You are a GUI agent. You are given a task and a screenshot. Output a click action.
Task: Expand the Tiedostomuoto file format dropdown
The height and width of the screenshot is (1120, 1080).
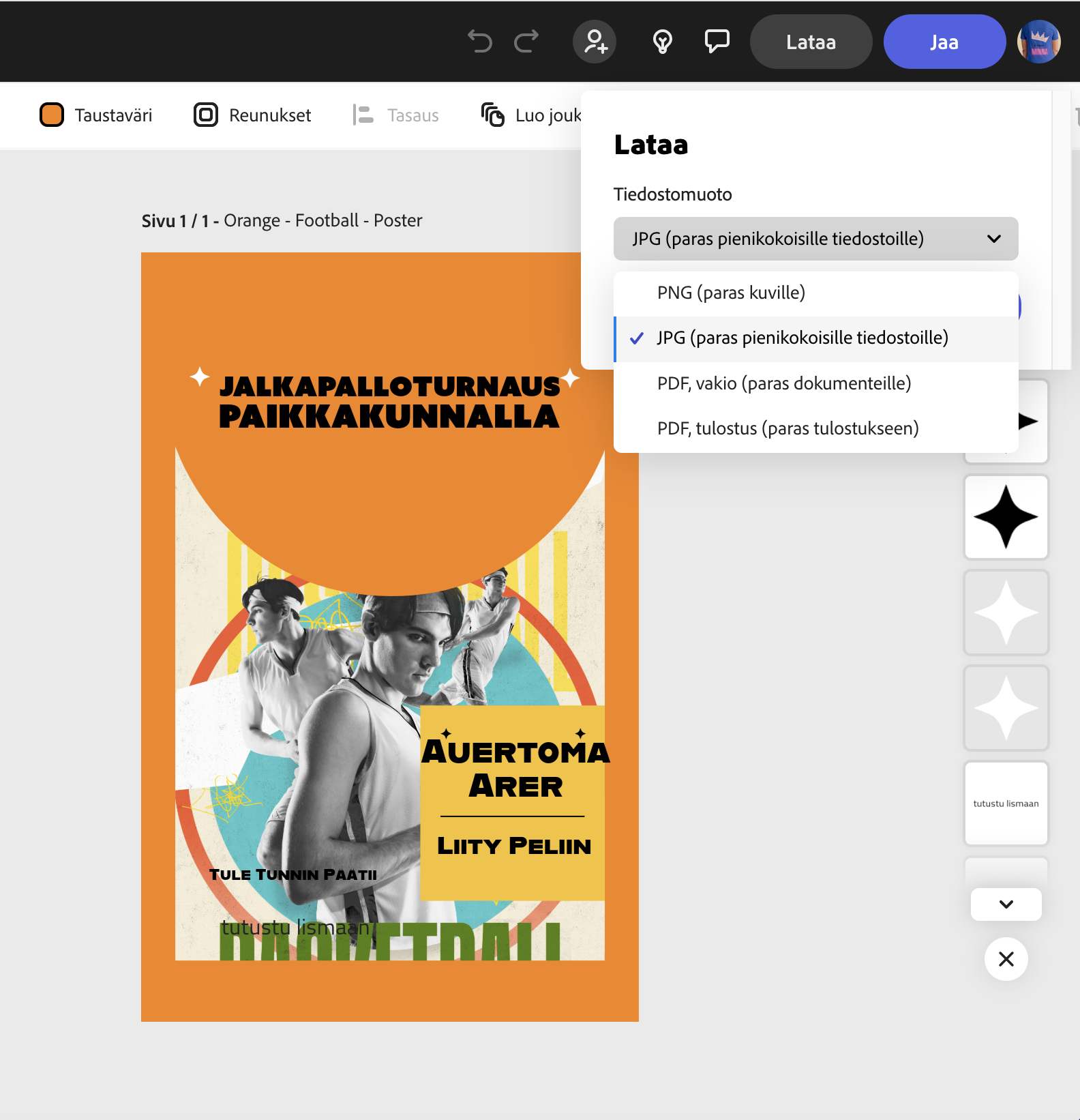(815, 239)
